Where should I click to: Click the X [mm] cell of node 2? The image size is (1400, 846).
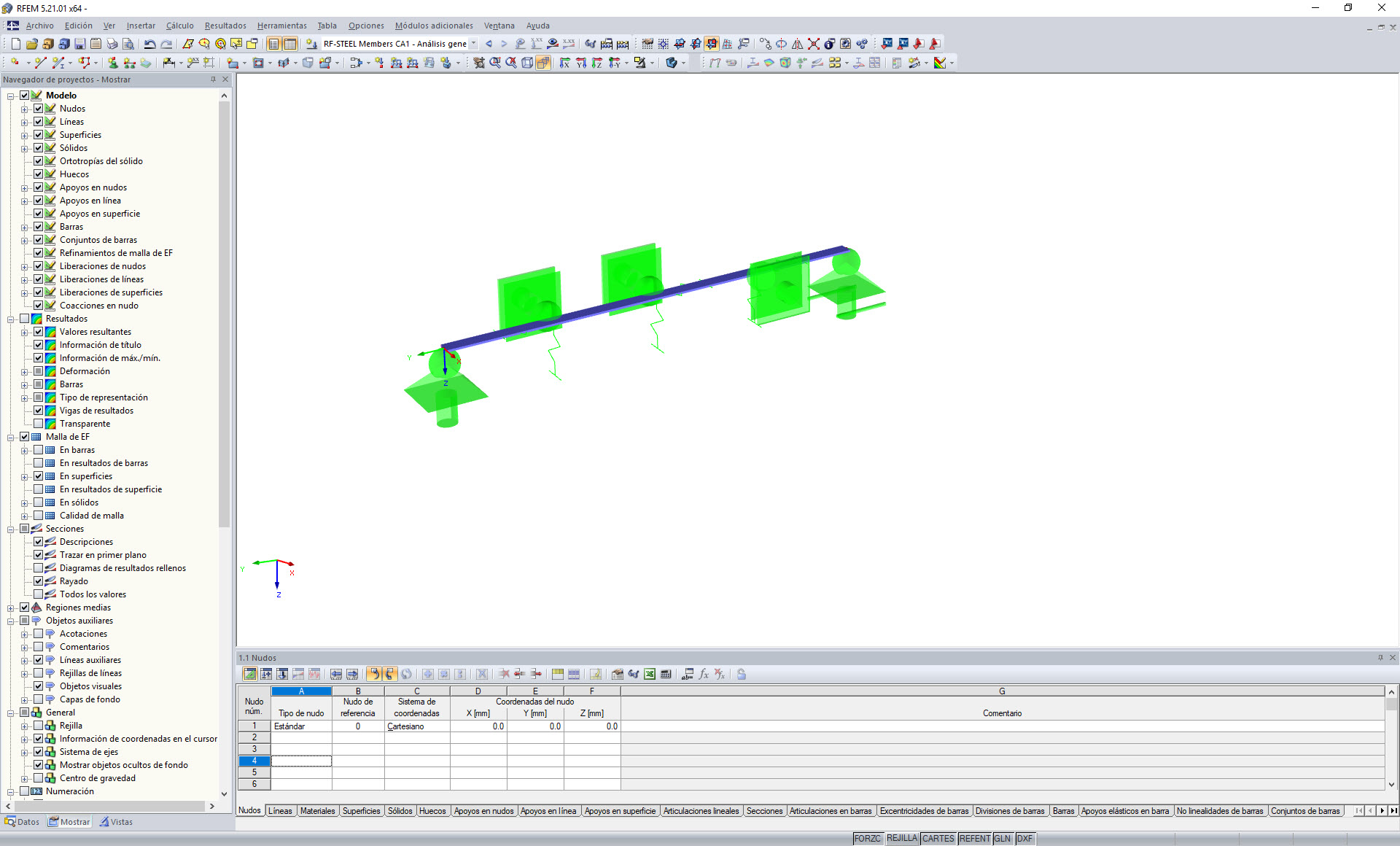478,737
